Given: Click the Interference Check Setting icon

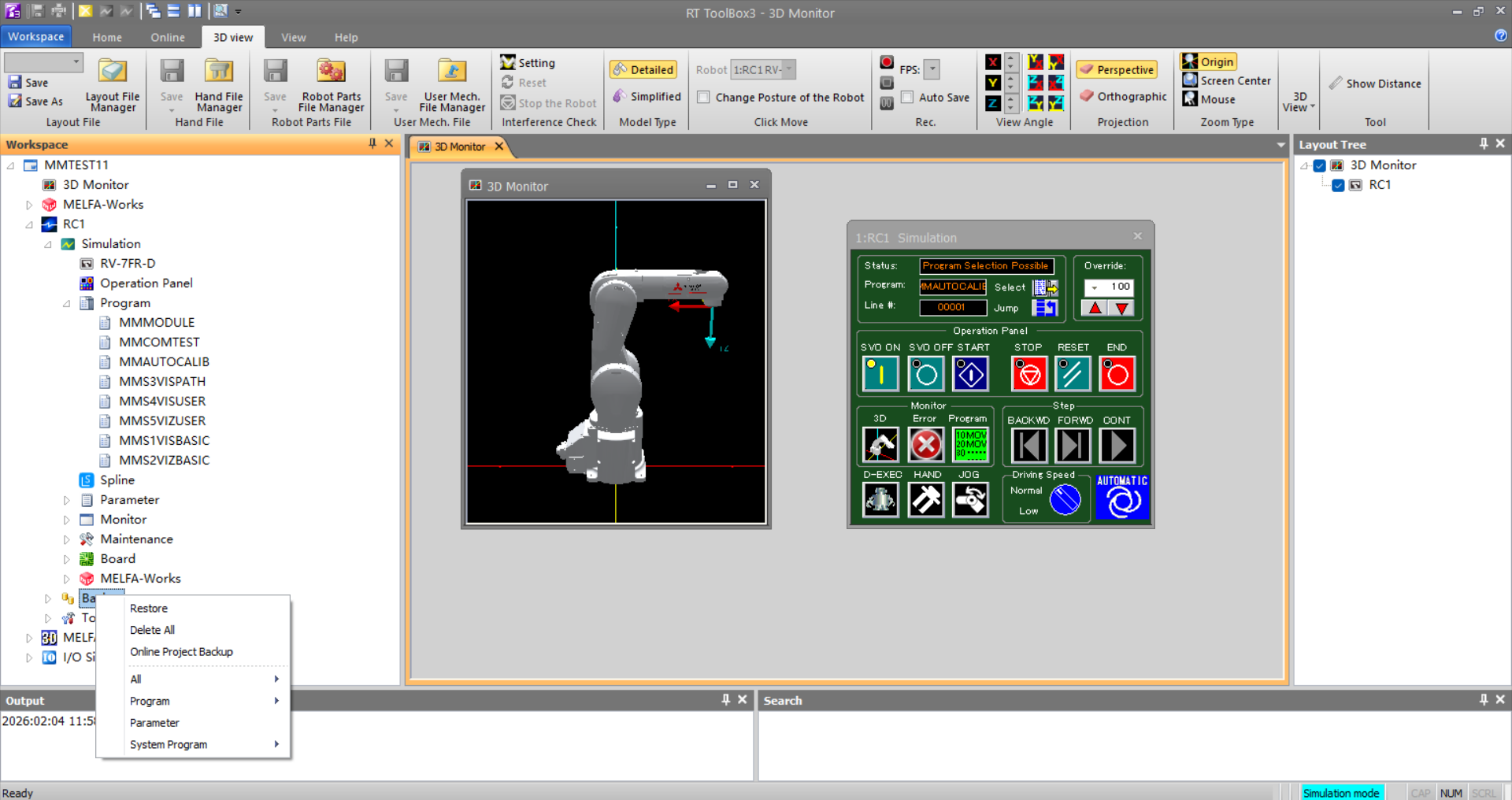Looking at the screenshot, I should (508, 62).
